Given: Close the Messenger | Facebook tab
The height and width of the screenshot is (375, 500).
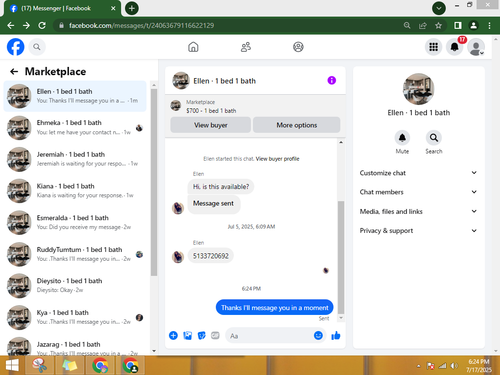Looking at the screenshot, I should [113, 8].
